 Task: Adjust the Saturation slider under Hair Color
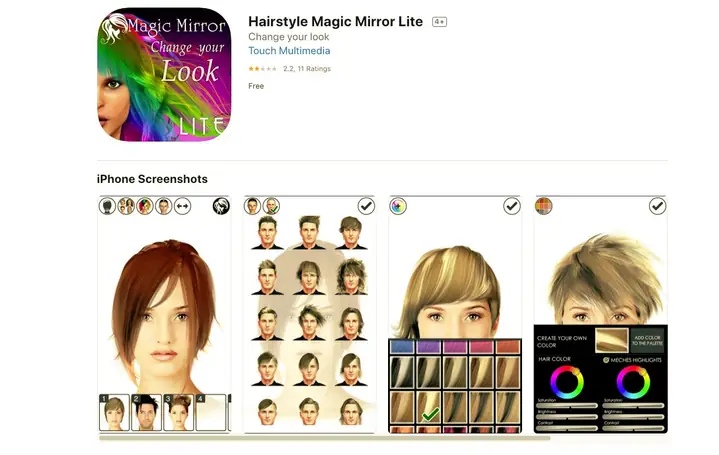click(x=567, y=406)
